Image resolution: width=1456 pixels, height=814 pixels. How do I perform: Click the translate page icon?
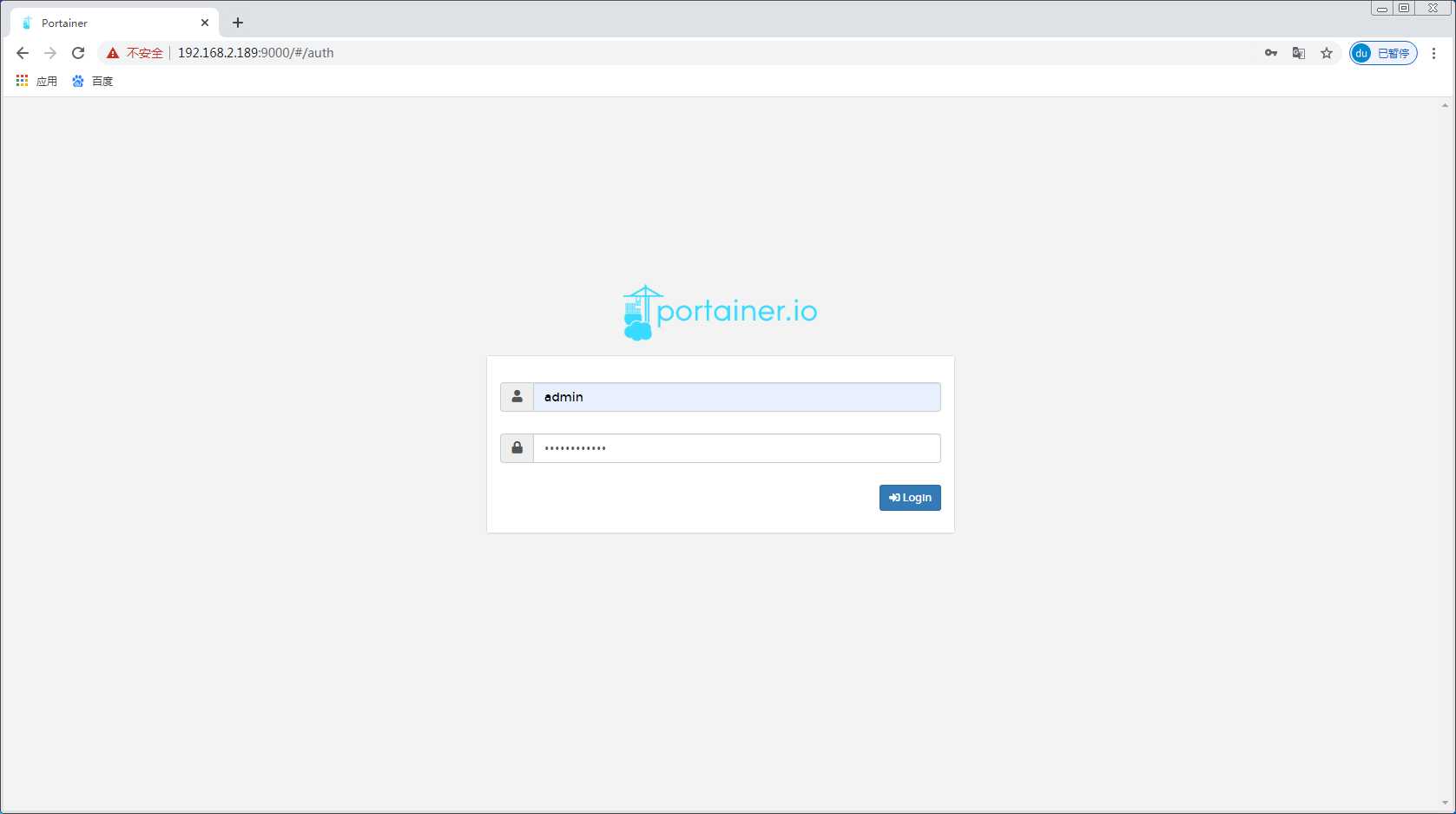point(1299,53)
